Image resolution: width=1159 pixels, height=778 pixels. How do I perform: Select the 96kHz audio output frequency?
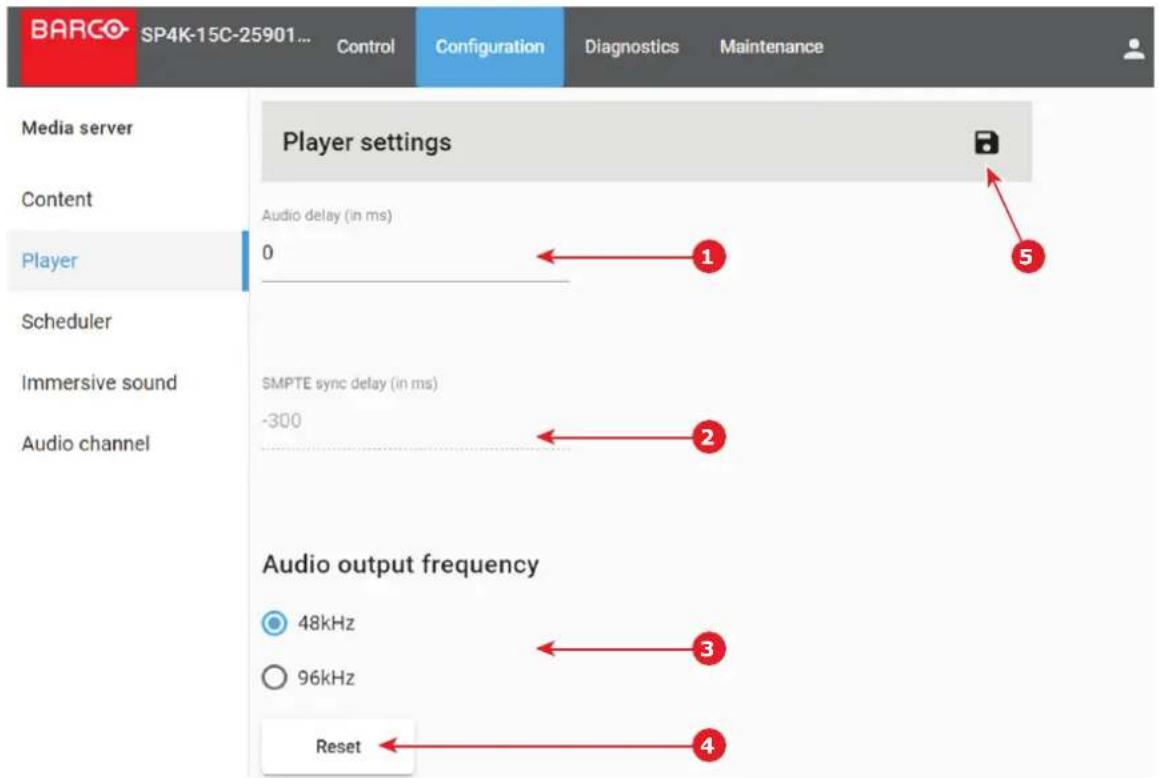tap(274, 677)
